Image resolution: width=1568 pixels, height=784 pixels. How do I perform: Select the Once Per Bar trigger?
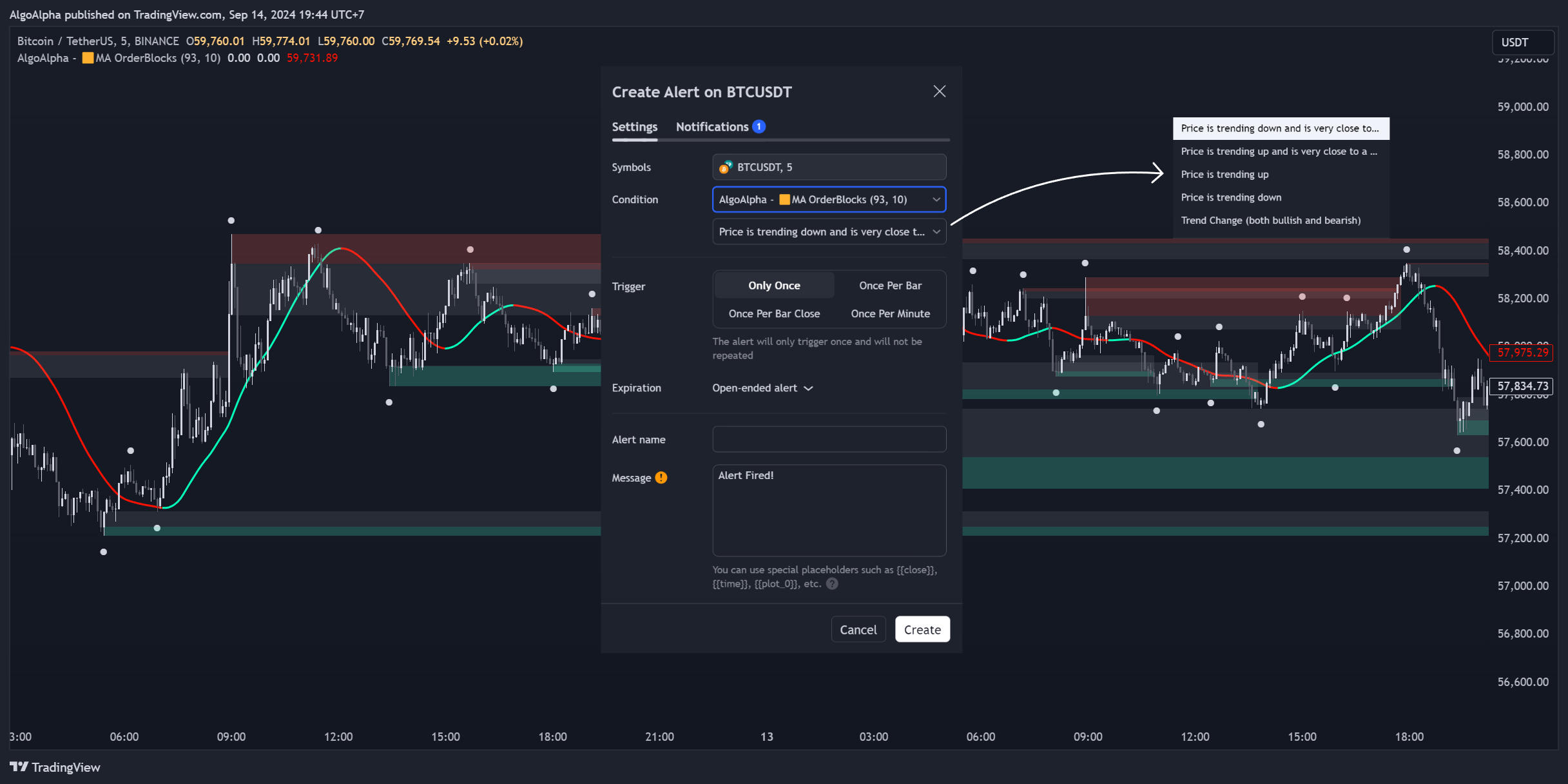click(x=889, y=286)
